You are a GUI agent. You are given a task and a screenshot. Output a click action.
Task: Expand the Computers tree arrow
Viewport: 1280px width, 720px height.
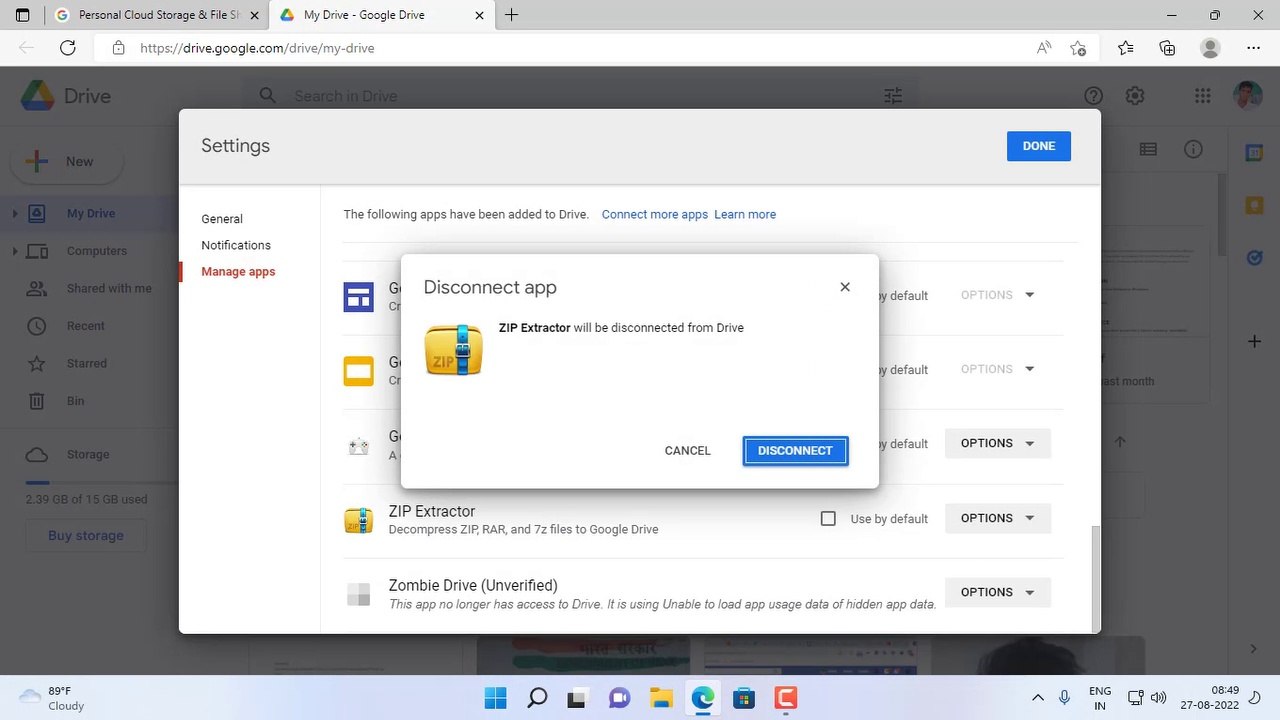point(15,251)
